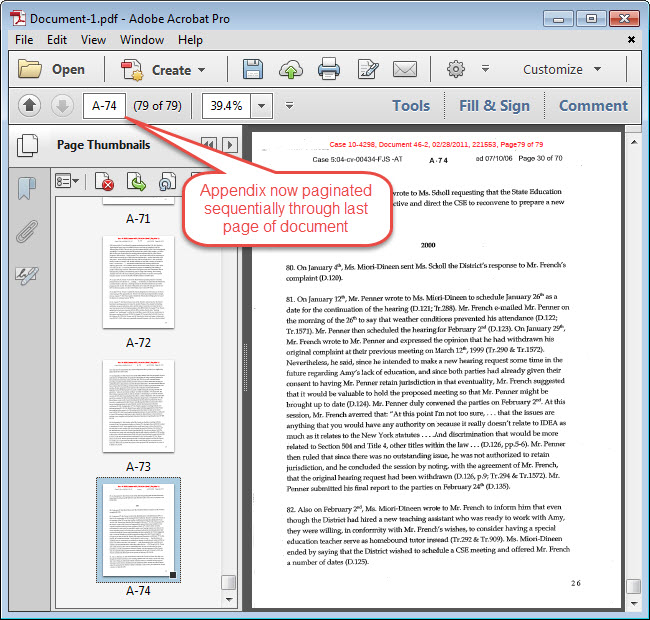
Task: Open the Window menu
Action: coord(142,40)
